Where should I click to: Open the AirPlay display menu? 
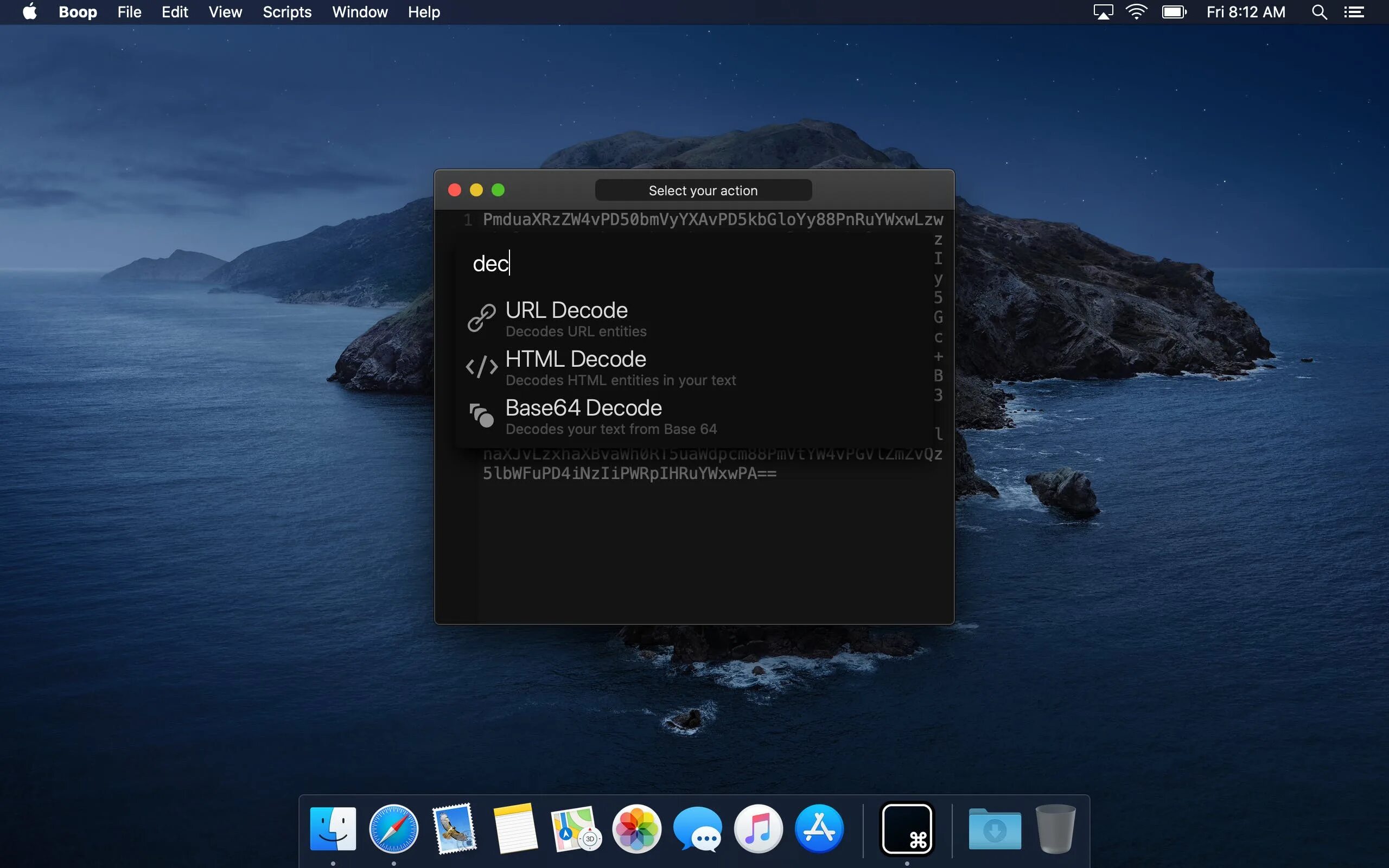(1103, 12)
